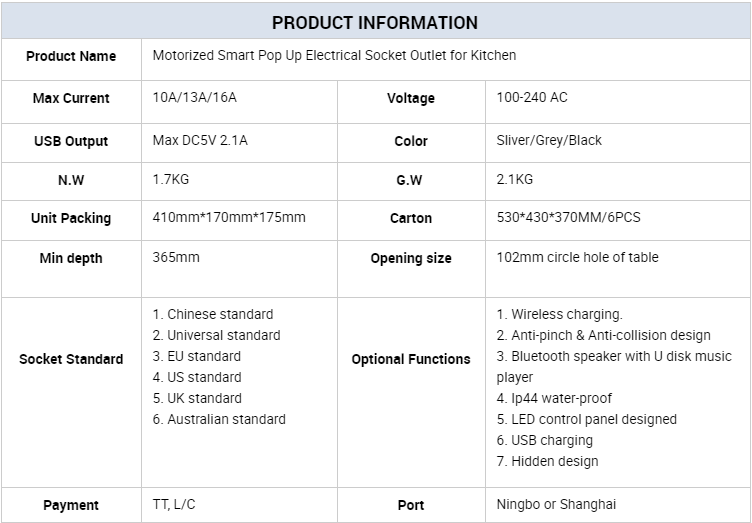
Task: Click the 530*430*370MM/6PCS carton value
Action: (567, 217)
